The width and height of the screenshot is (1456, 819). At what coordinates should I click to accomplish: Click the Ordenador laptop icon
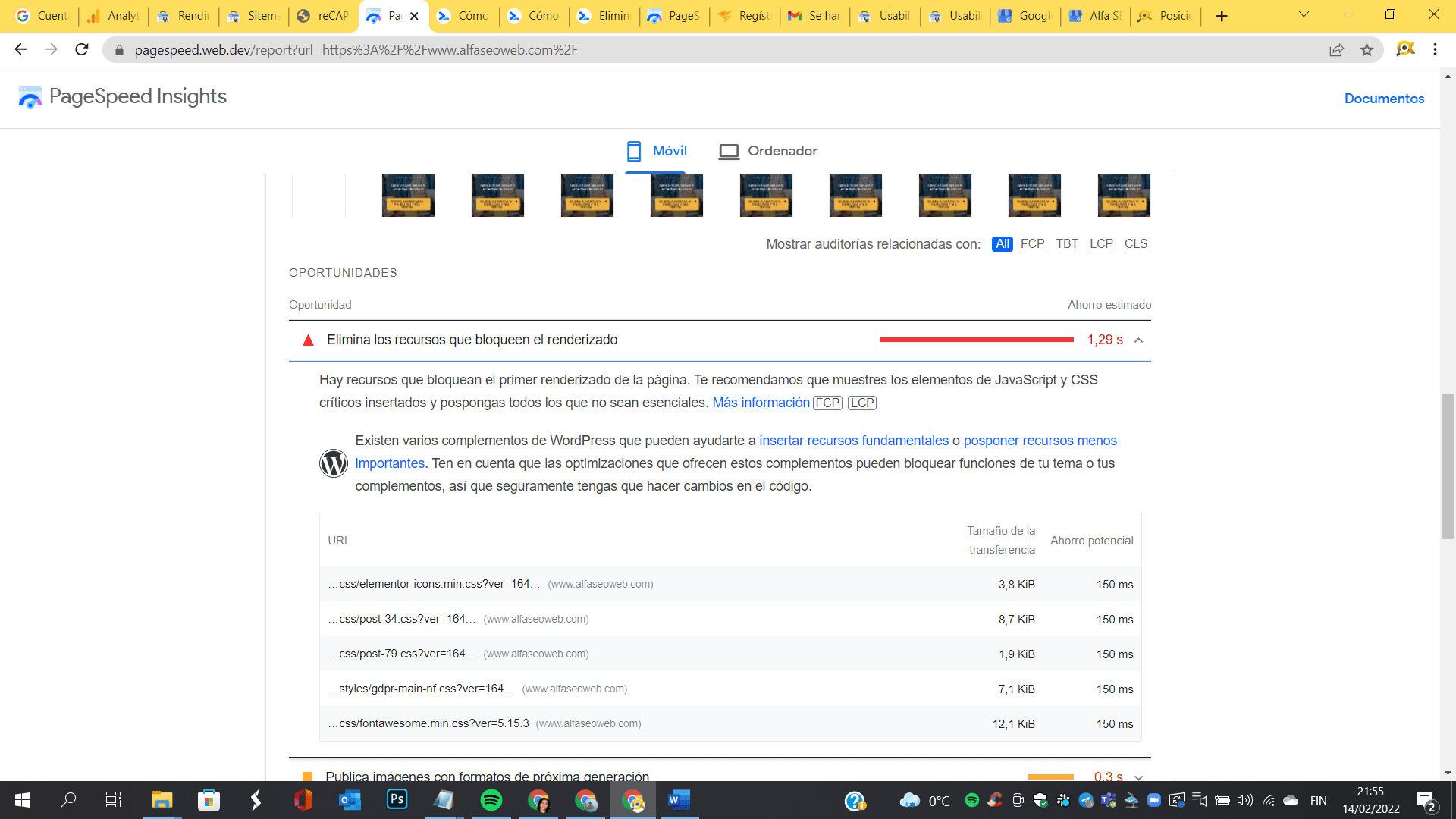pos(729,152)
